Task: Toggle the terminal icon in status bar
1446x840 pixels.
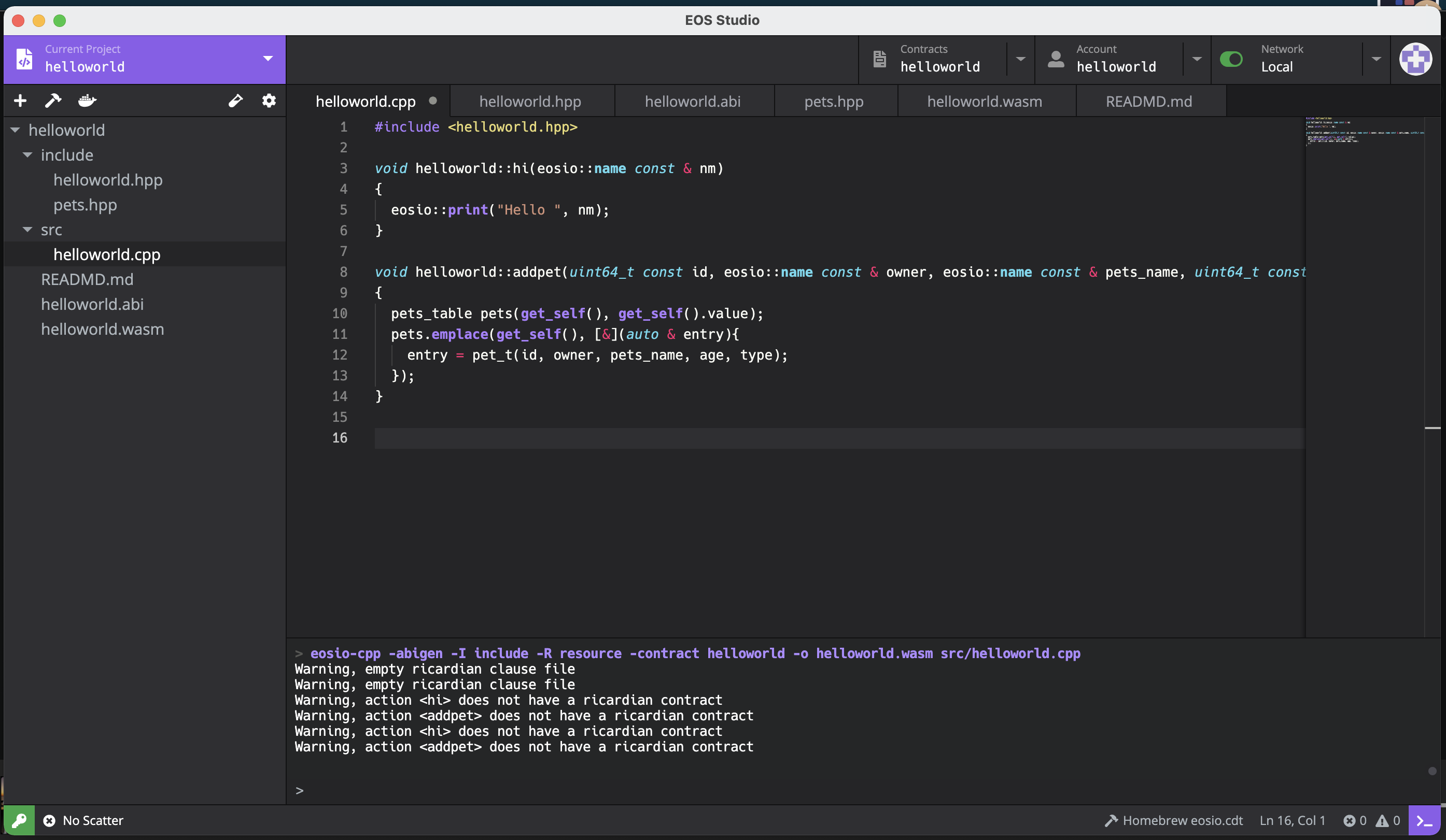Action: point(1425,820)
